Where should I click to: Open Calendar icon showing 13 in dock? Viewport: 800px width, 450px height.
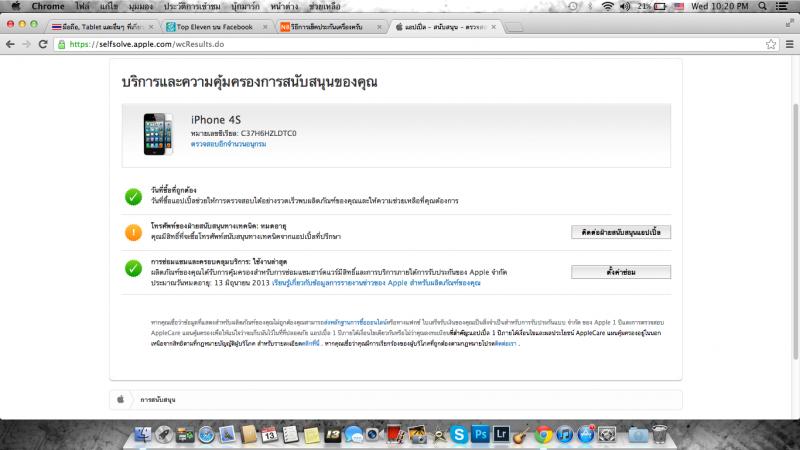269,435
